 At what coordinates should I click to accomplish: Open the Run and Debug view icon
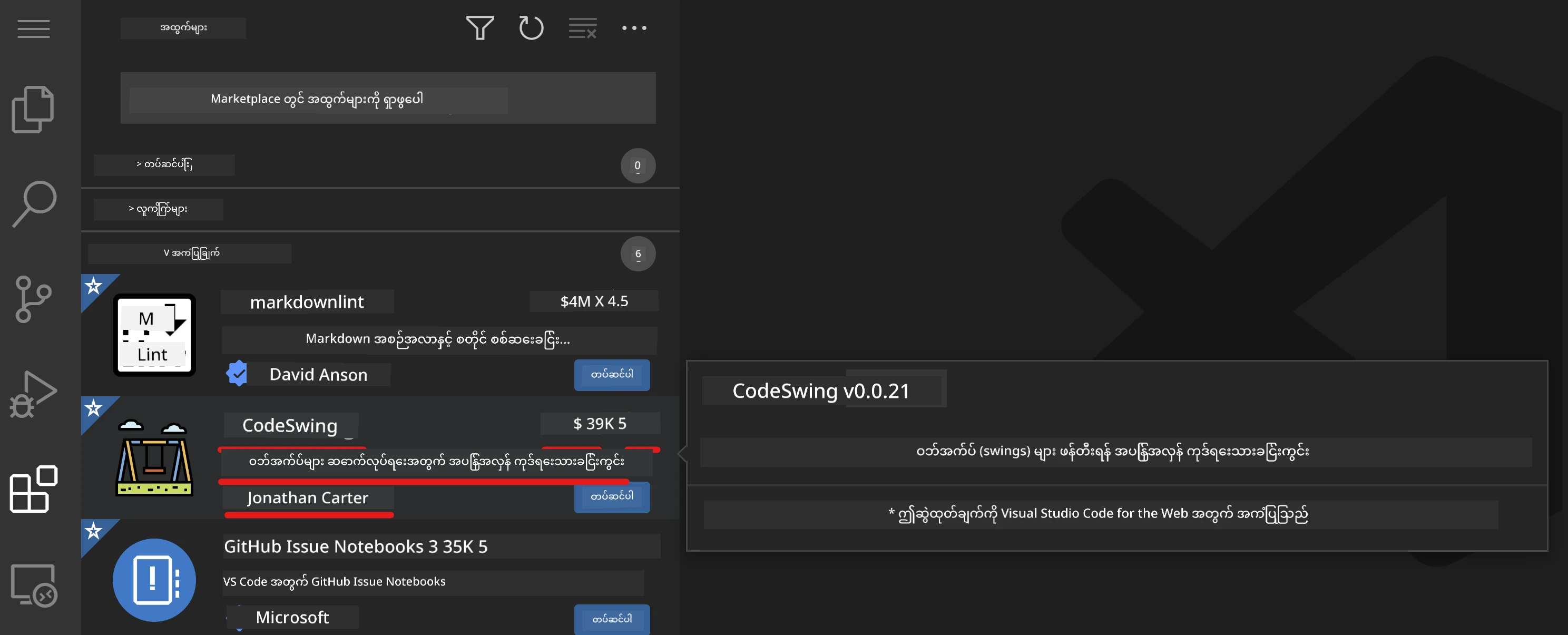34,394
